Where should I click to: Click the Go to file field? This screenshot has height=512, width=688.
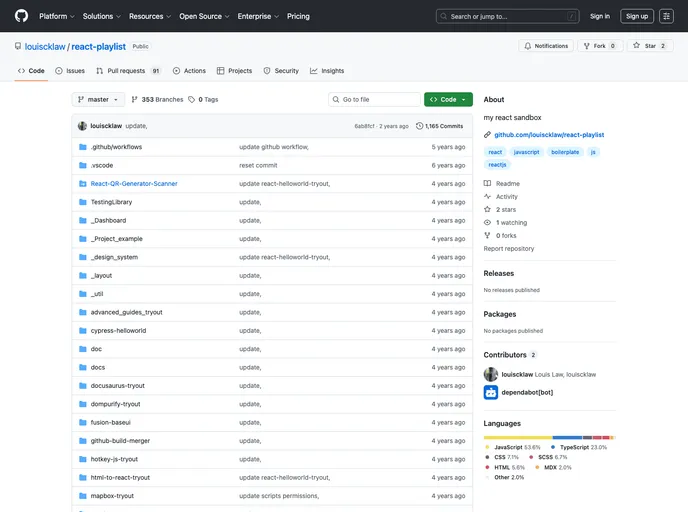(375, 100)
